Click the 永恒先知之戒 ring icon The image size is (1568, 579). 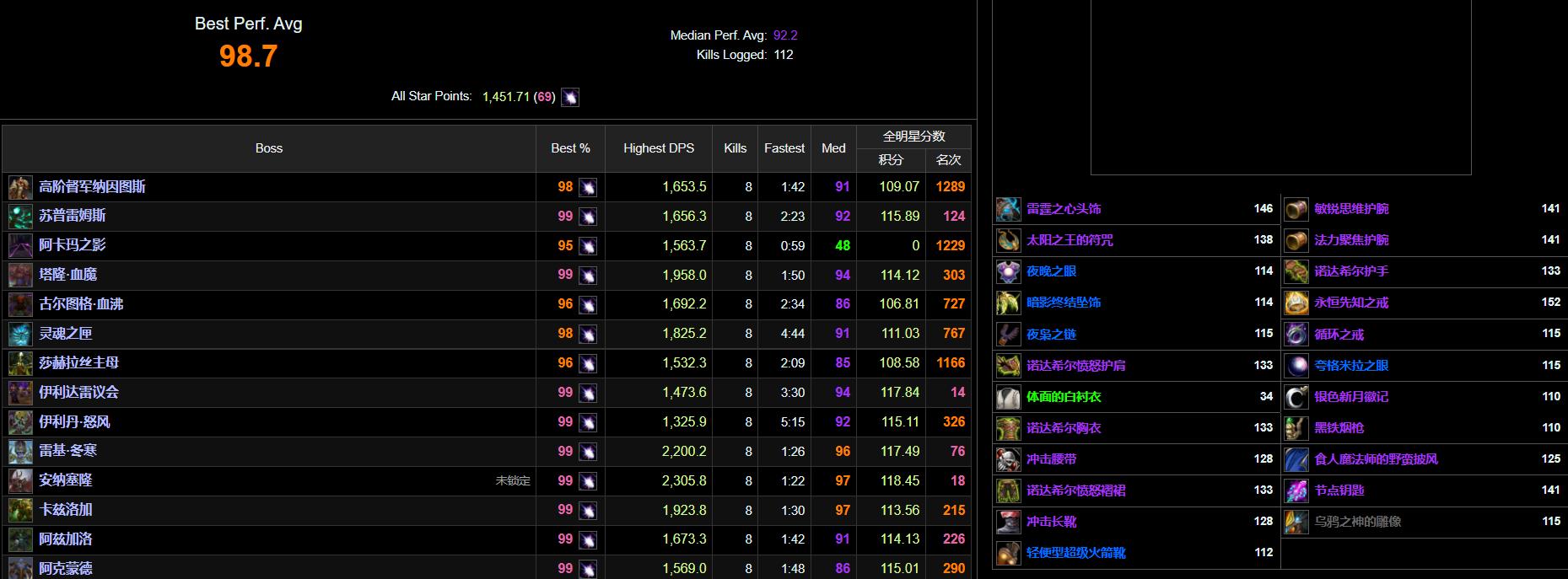[x=1296, y=303]
